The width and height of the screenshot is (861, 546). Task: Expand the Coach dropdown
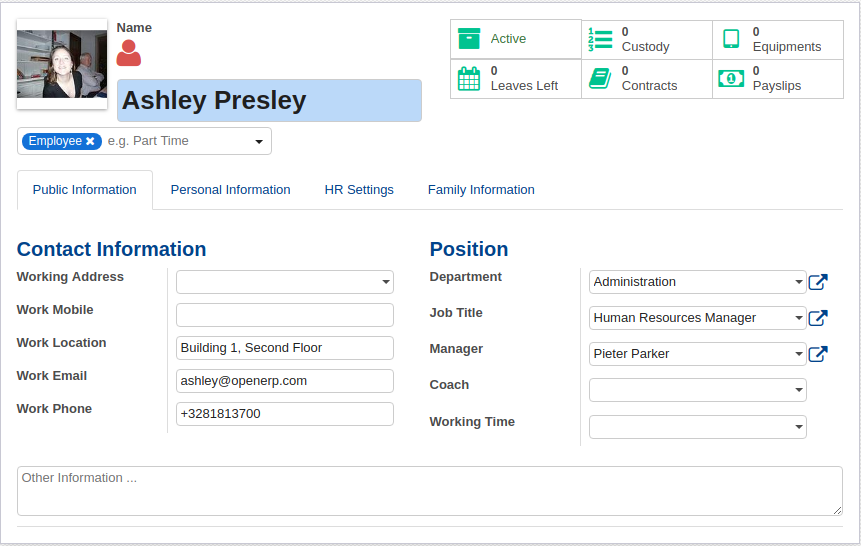point(799,390)
